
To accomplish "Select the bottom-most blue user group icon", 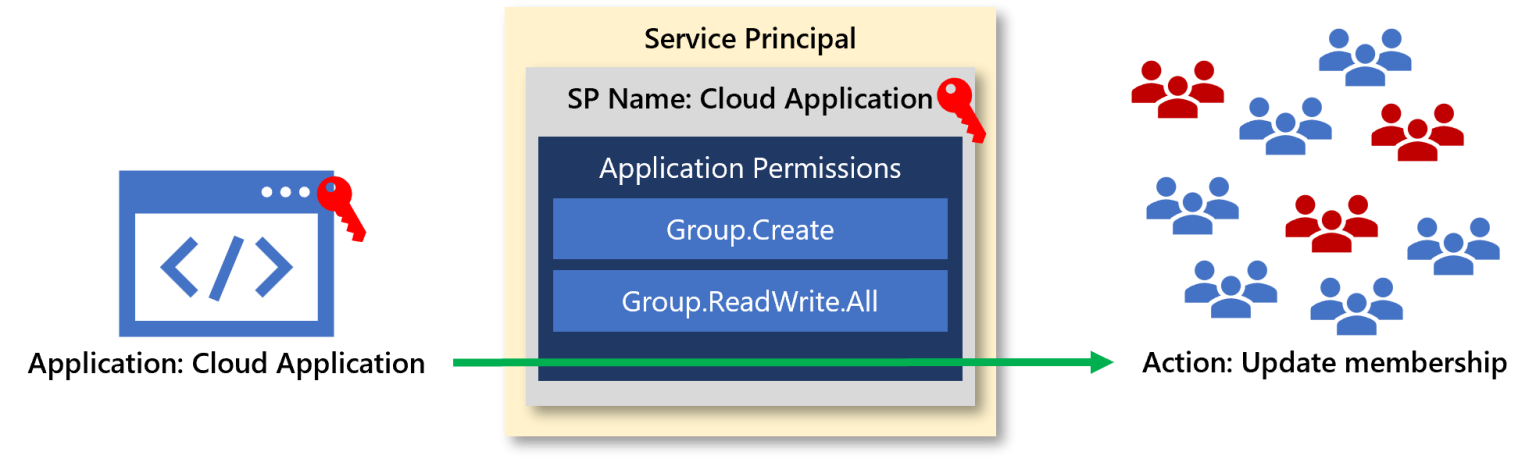I will [1356, 306].
